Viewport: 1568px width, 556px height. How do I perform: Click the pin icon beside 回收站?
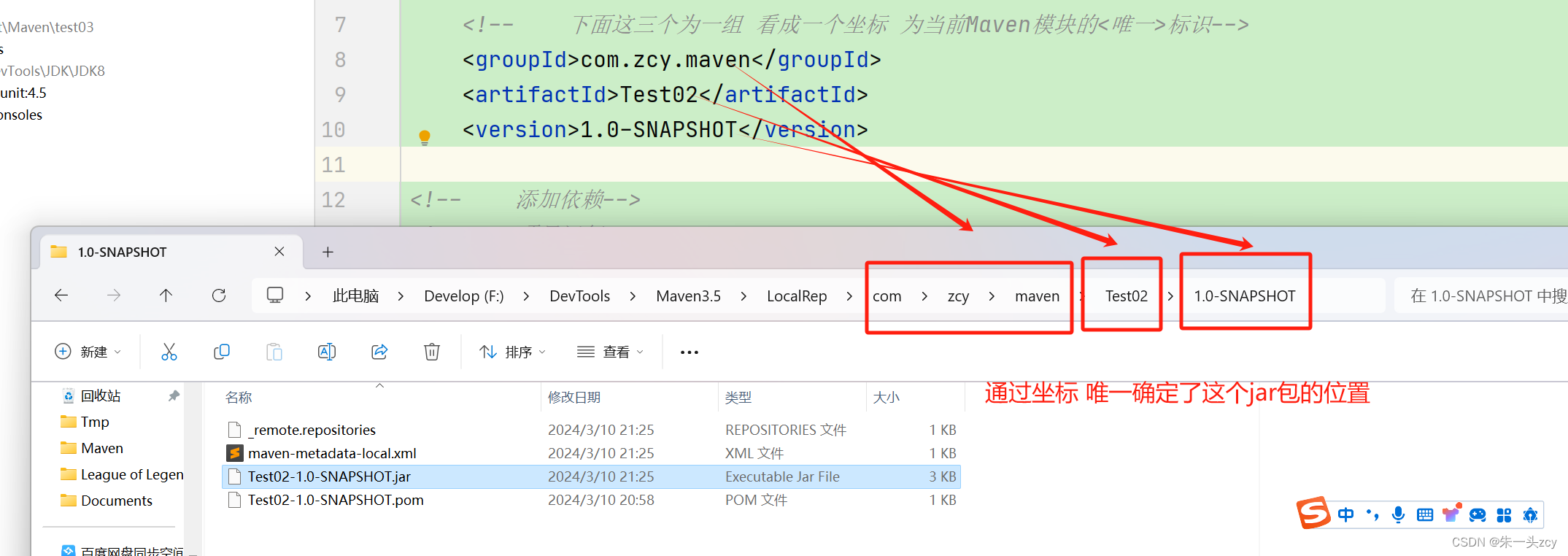click(174, 395)
